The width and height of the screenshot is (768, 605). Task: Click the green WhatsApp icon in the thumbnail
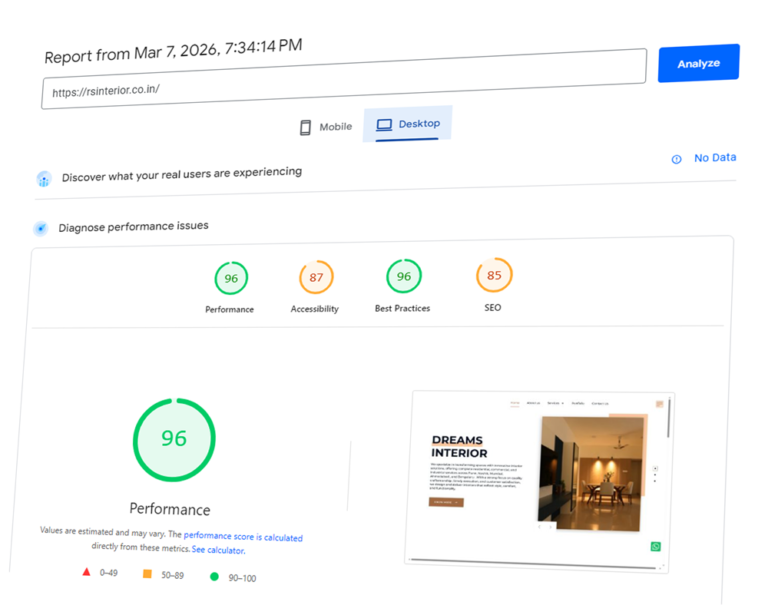point(656,546)
